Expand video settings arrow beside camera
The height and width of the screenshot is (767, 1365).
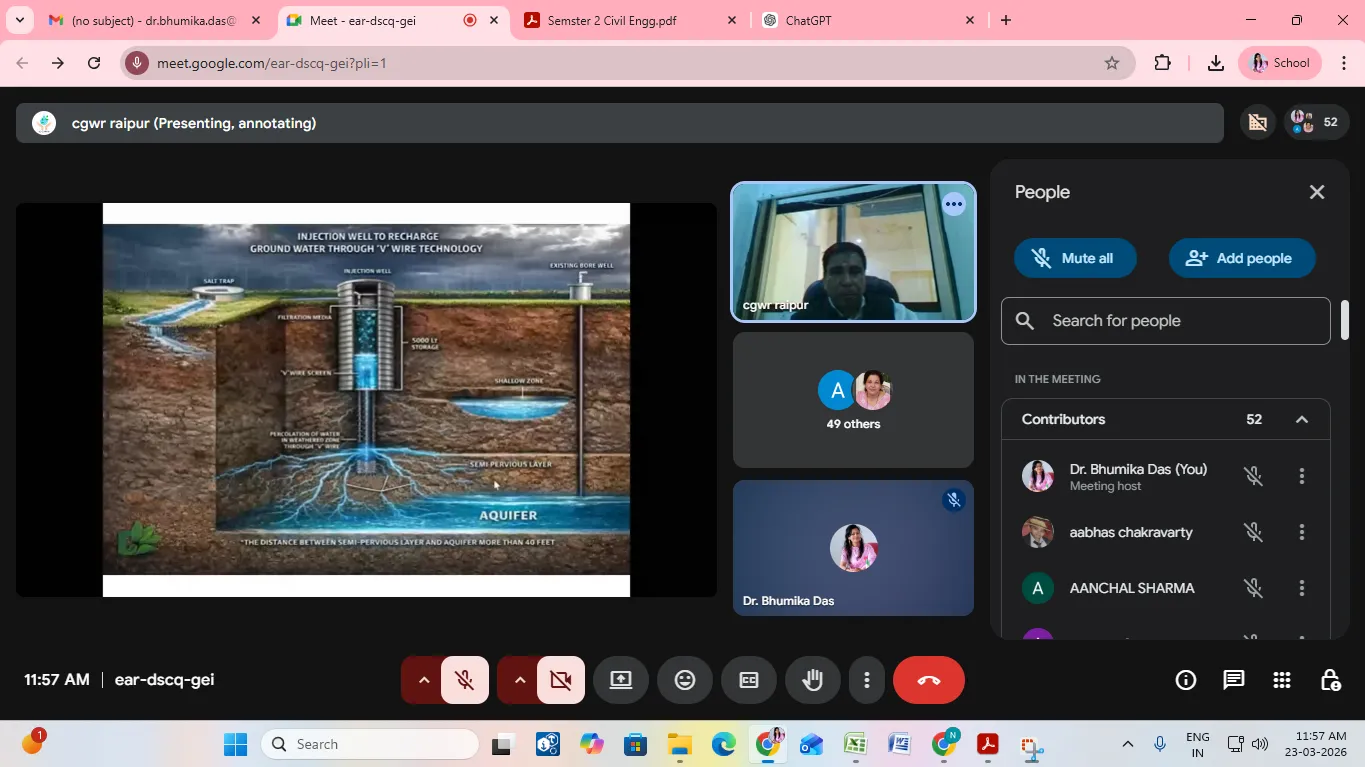coord(519,680)
